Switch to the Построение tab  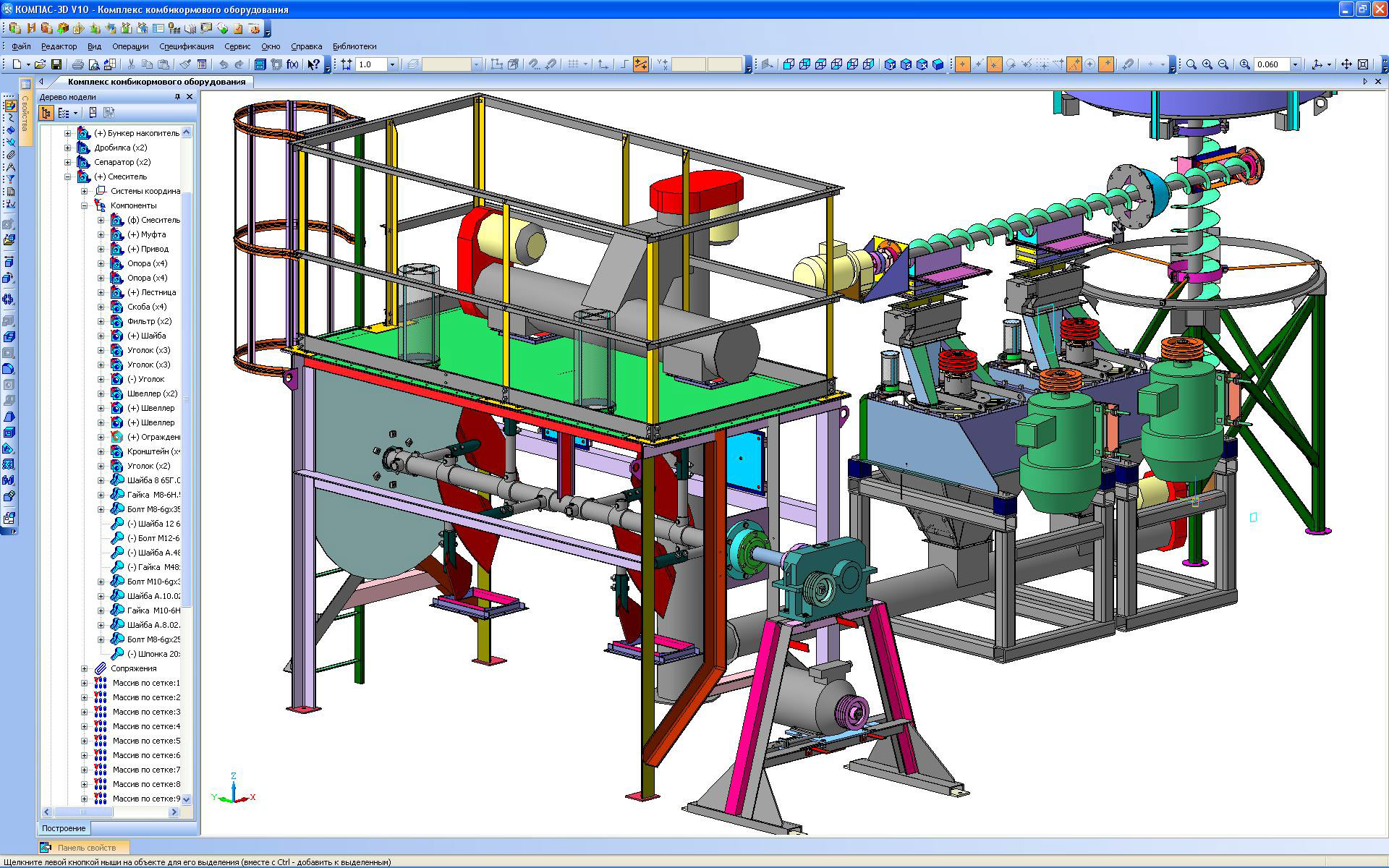tap(64, 828)
